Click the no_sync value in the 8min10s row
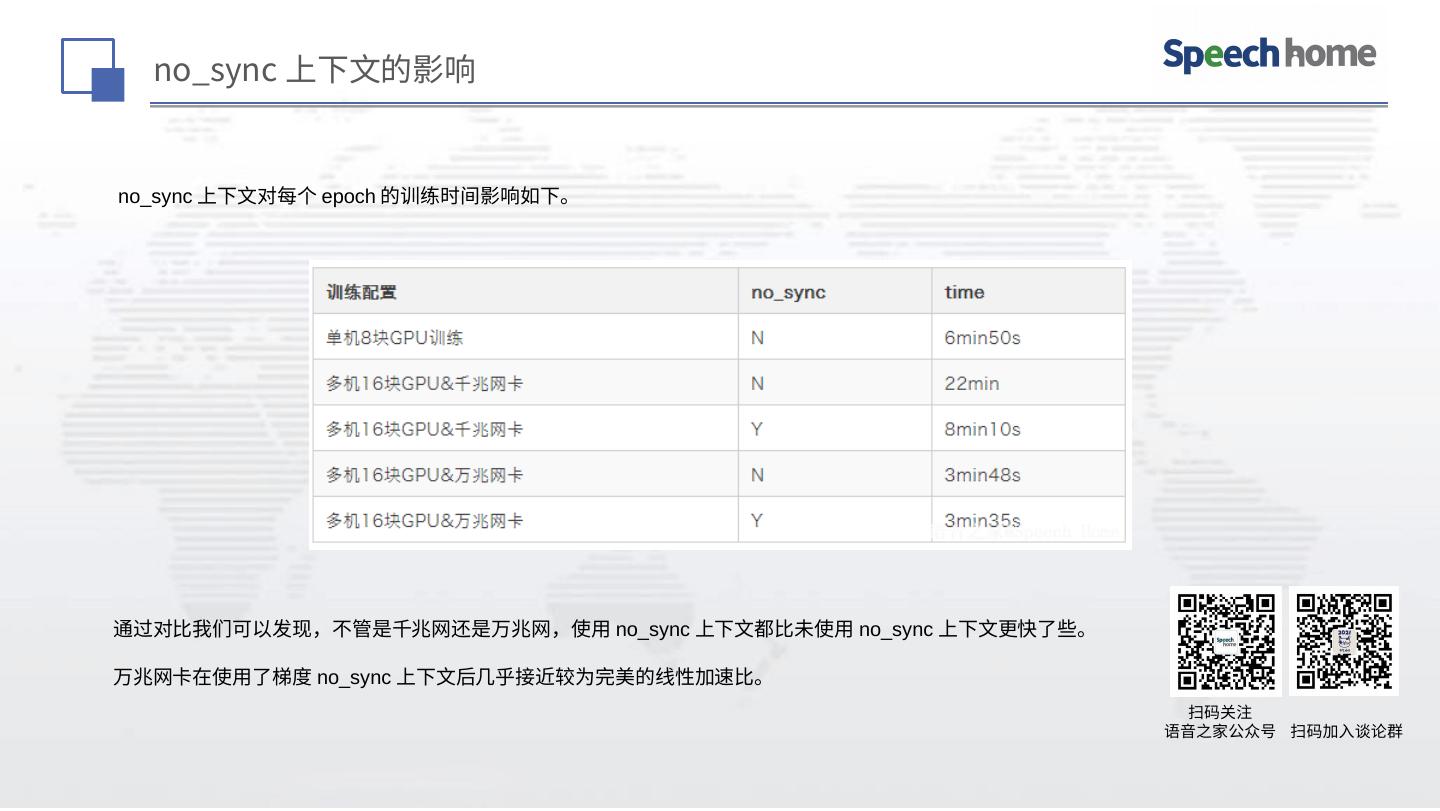The image size is (1440, 811). 757,430
